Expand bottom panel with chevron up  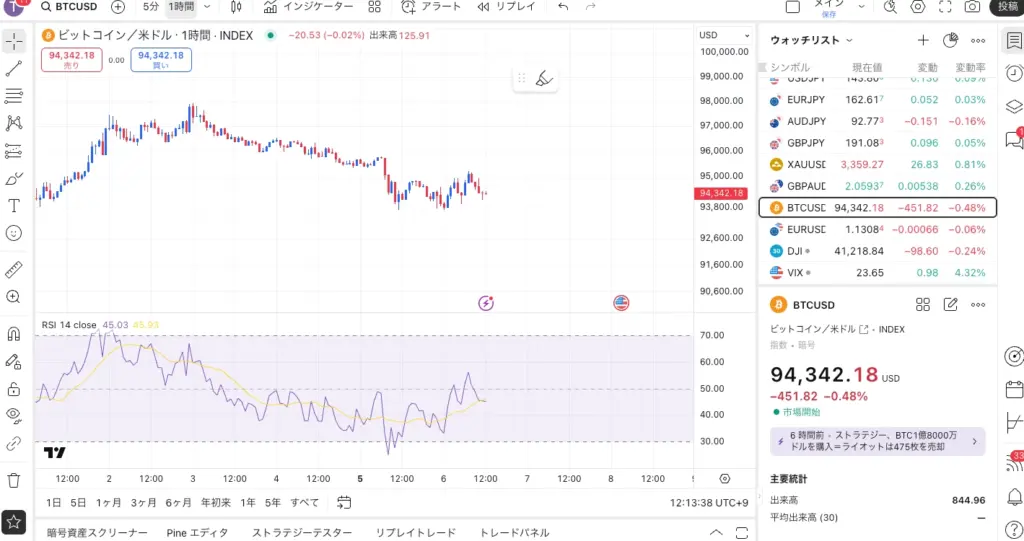pos(716,533)
